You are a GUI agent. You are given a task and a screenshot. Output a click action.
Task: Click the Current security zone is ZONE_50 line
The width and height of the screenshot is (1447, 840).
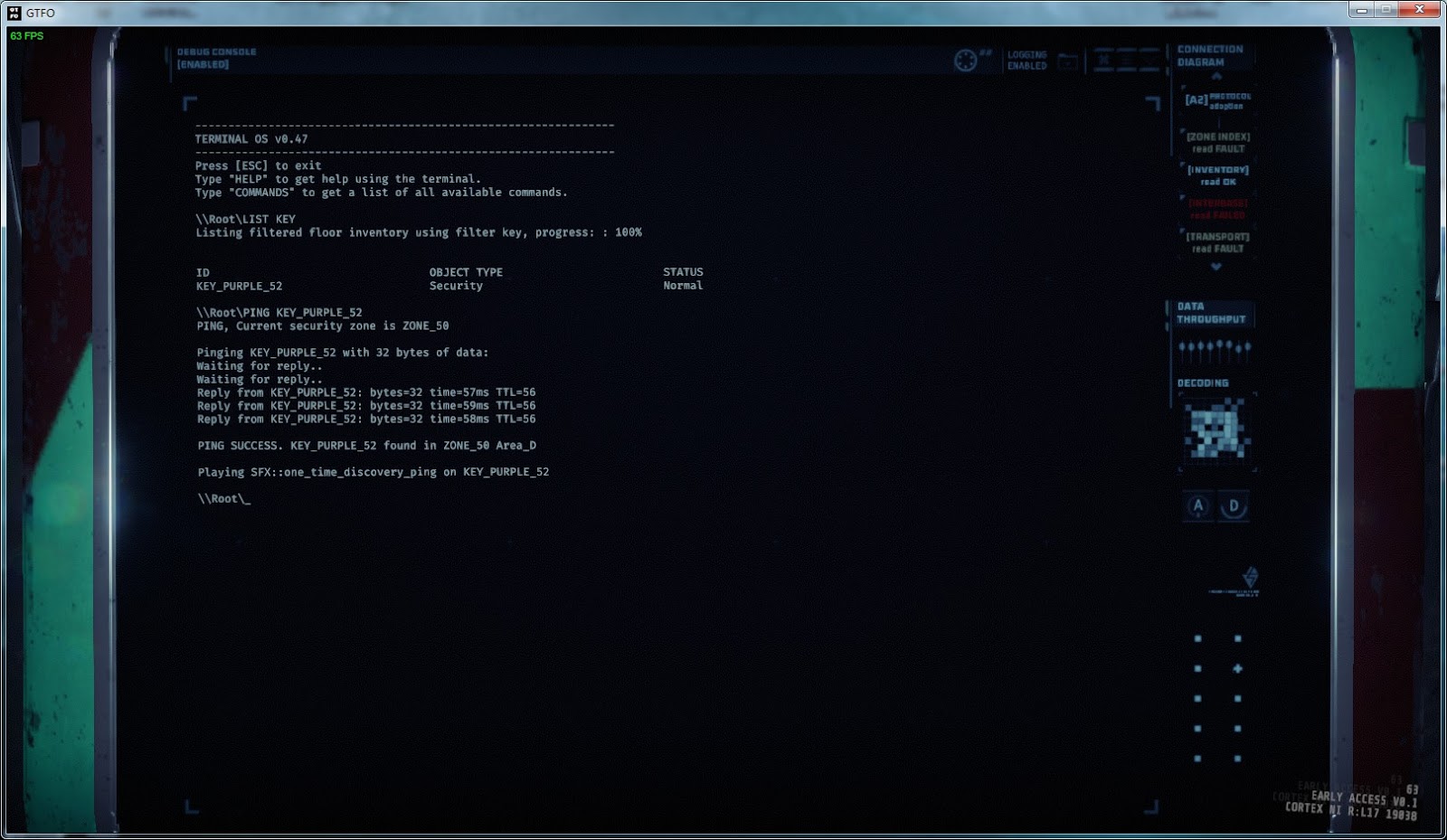point(323,326)
